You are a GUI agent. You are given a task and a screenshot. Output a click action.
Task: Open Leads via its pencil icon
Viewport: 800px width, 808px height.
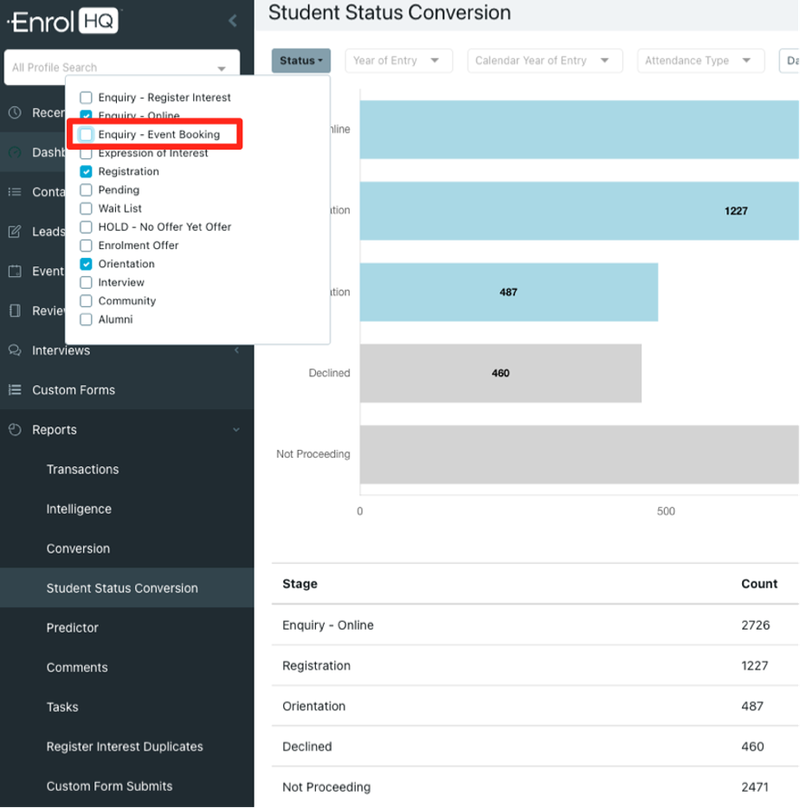(14, 231)
